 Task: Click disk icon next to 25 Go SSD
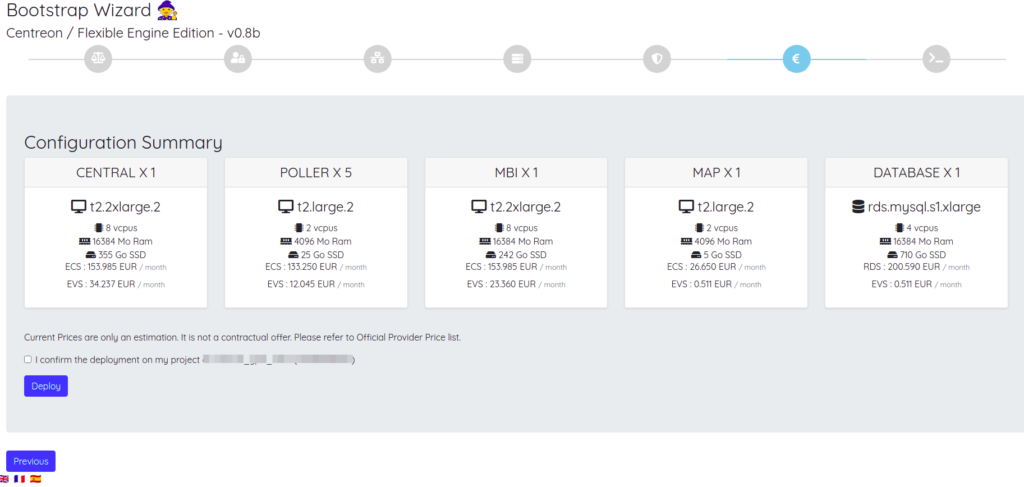tap(293, 255)
